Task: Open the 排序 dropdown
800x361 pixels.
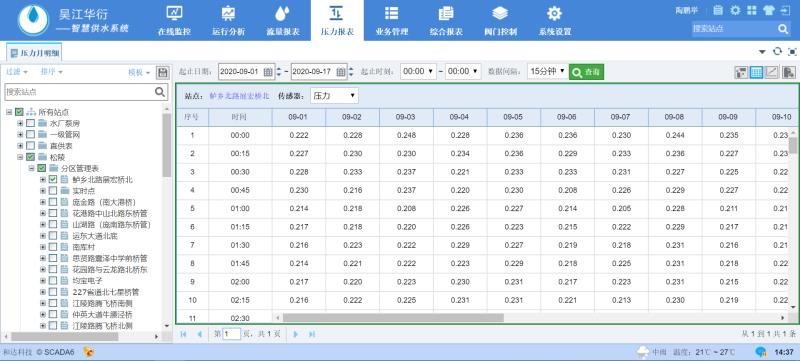Action: 52,72
